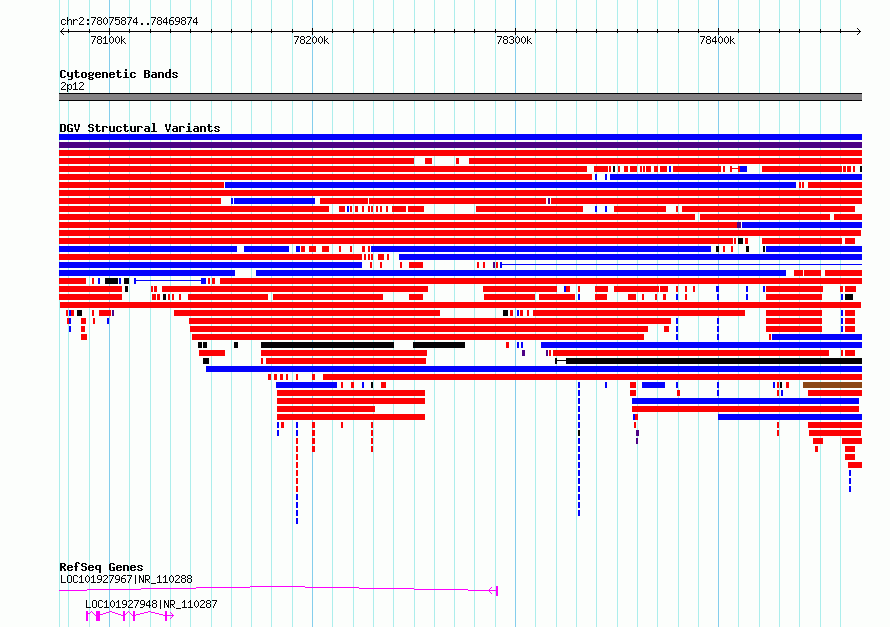Select the magenta LOC101927948 exon glyph
Screen dimensions: 890x627
pos(129,616)
